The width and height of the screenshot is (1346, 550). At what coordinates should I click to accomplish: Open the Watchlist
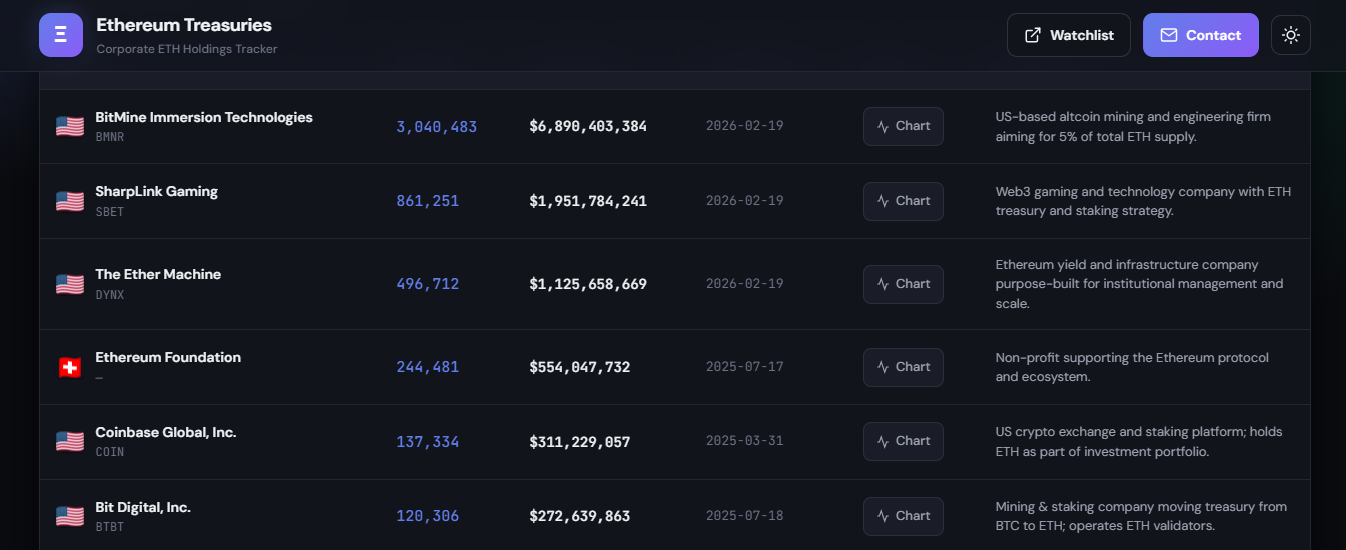1068,35
